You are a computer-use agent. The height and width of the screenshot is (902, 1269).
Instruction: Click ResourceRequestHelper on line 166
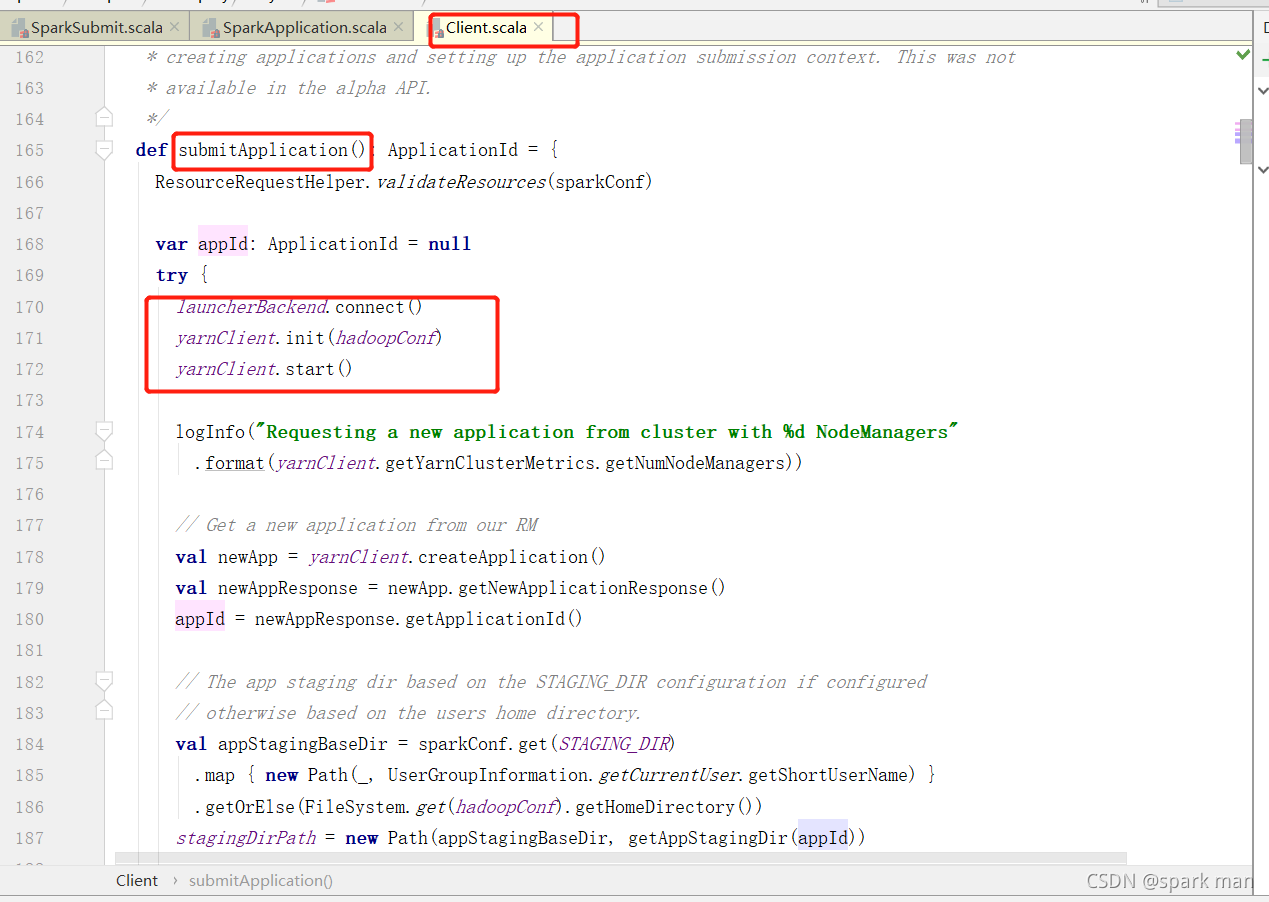[260, 182]
